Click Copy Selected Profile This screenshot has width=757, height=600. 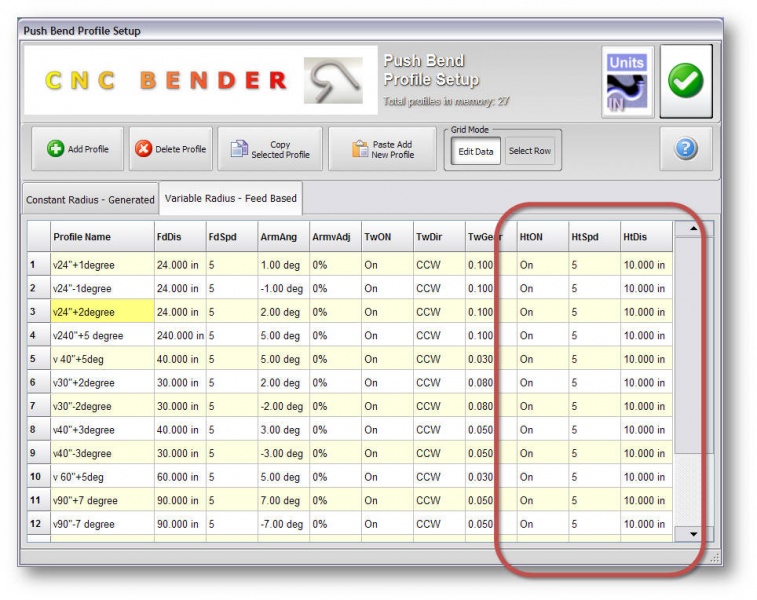click(x=270, y=150)
